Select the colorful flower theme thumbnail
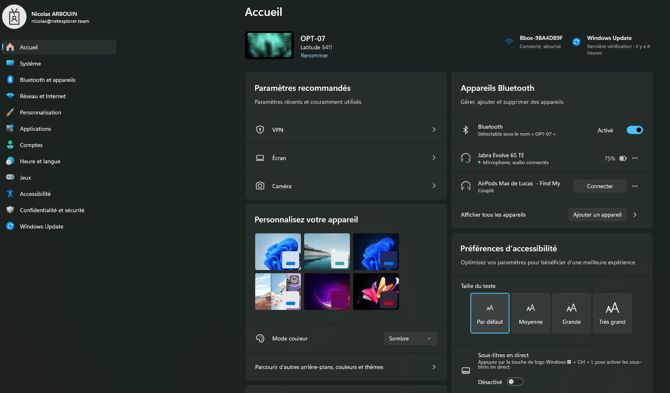 tap(376, 291)
